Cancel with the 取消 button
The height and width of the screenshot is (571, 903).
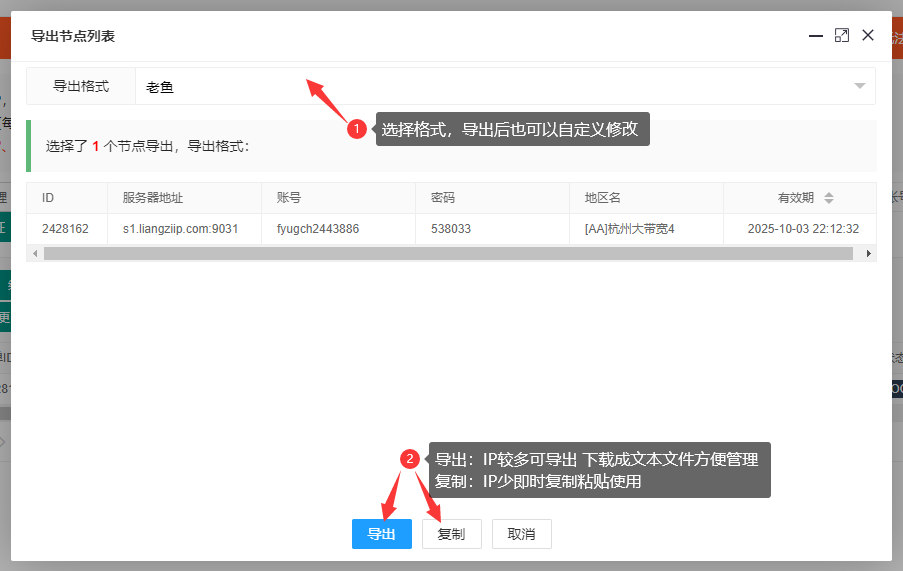pyautogui.click(x=521, y=534)
